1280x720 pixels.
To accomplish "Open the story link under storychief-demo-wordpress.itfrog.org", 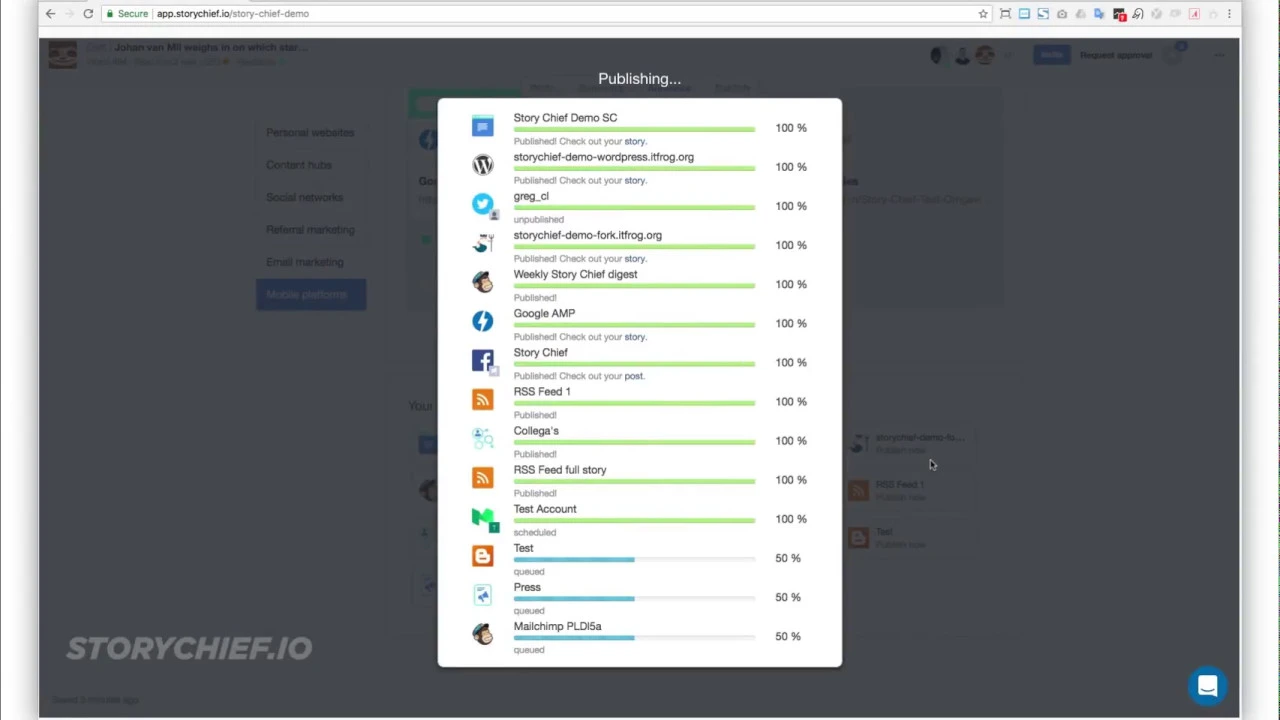I will pyautogui.click(x=635, y=181).
